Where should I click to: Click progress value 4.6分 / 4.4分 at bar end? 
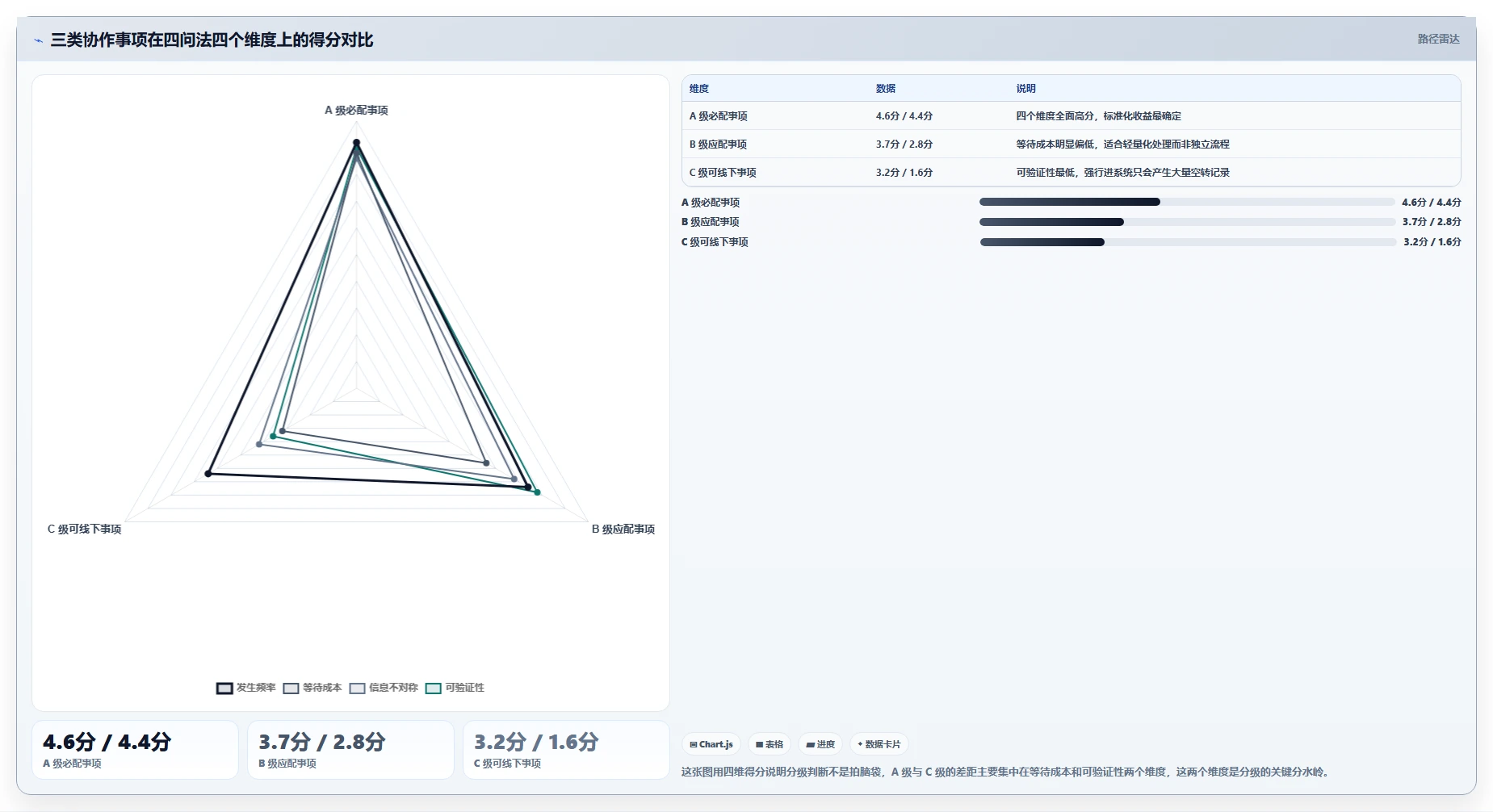[x=1432, y=203]
